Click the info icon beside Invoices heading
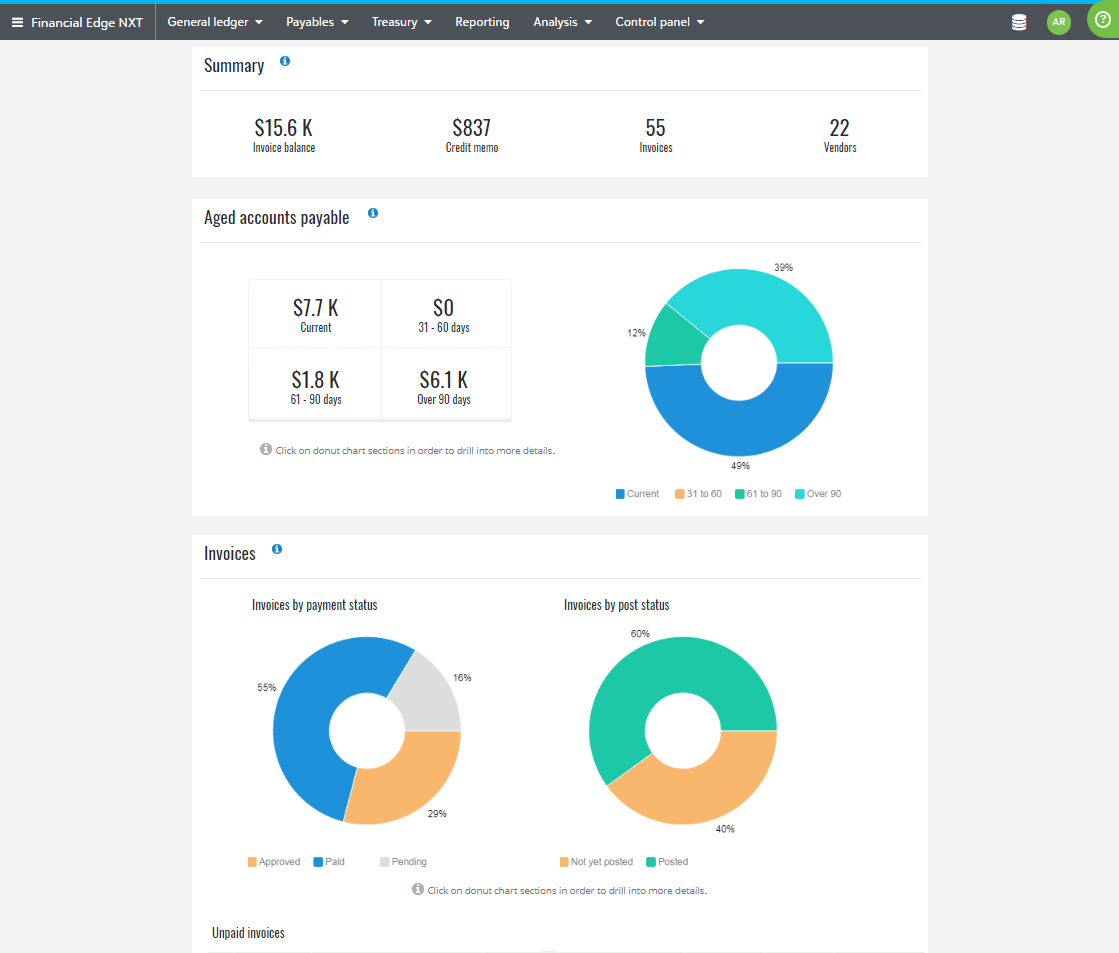This screenshot has width=1119, height=953. point(277,548)
